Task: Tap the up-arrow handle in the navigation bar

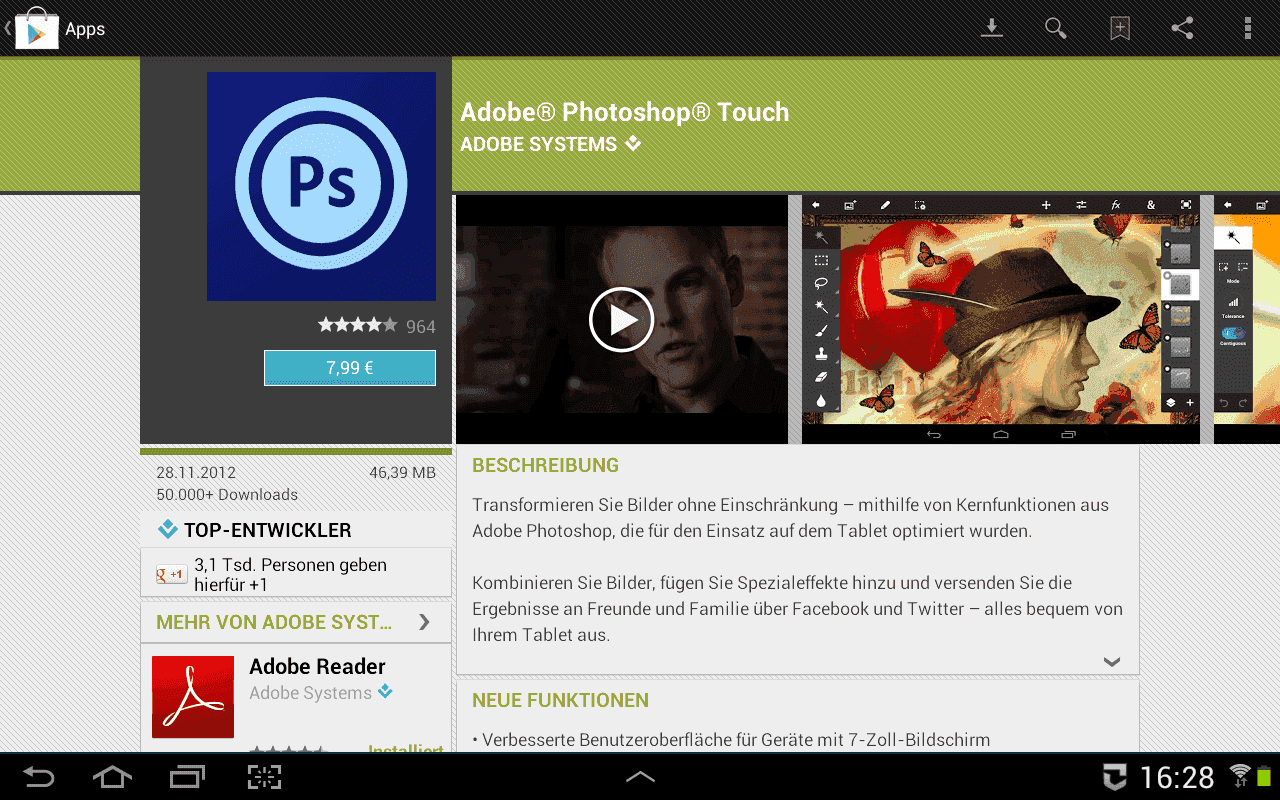Action: (x=640, y=776)
